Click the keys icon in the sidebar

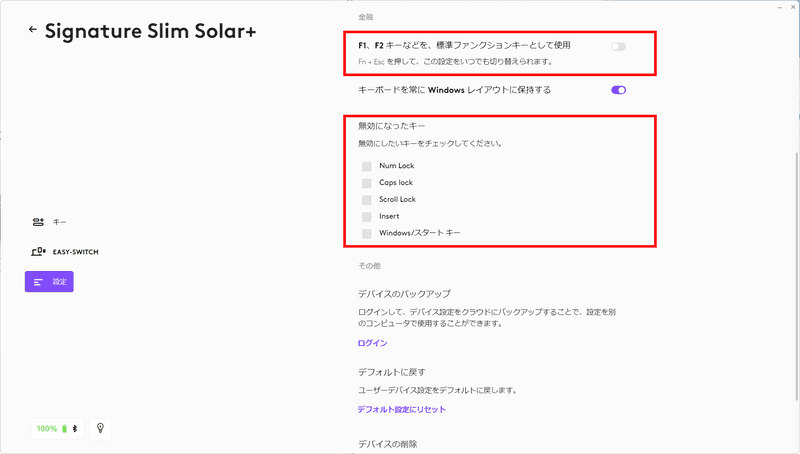tap(38, 222)
